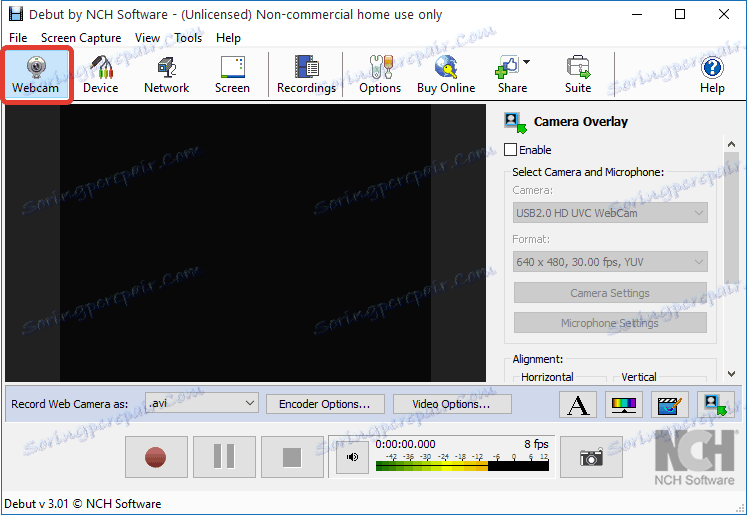Click the audio level meter bar
This screenshot has height=515, width=747.
pyautogui.click(x=462, y=466)
